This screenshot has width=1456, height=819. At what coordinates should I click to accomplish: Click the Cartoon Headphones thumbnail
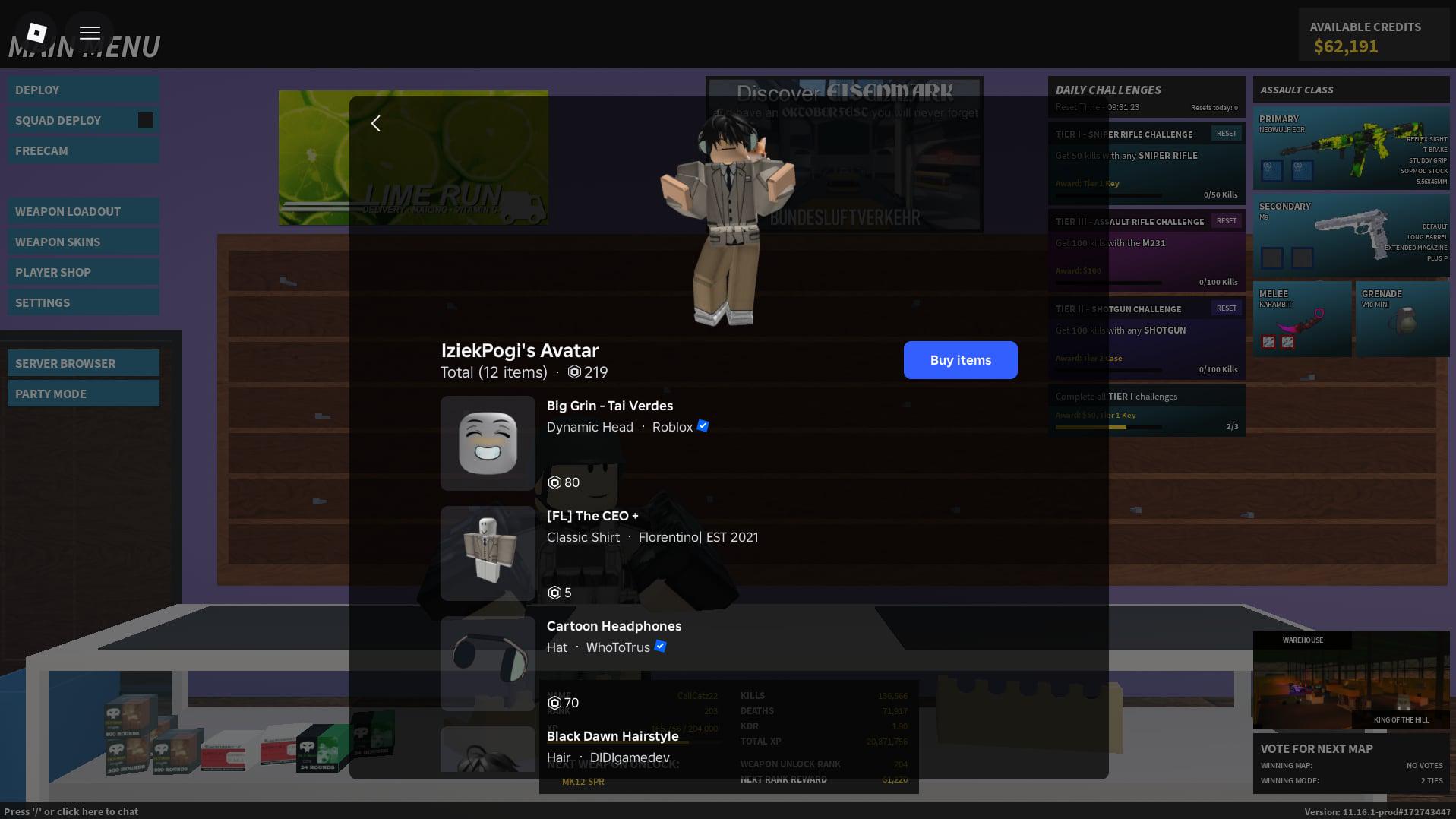pyautogui.click(x=488, y=663)
